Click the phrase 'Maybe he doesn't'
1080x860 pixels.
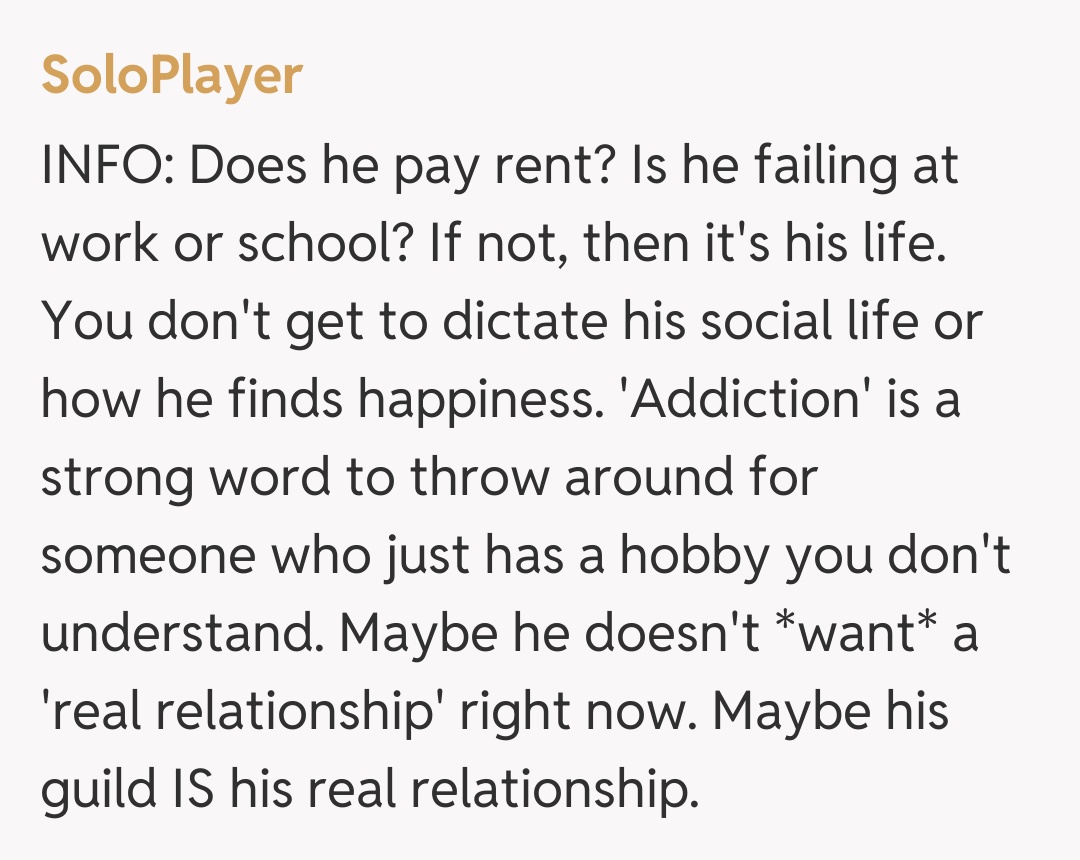click(x=548, y=635)
